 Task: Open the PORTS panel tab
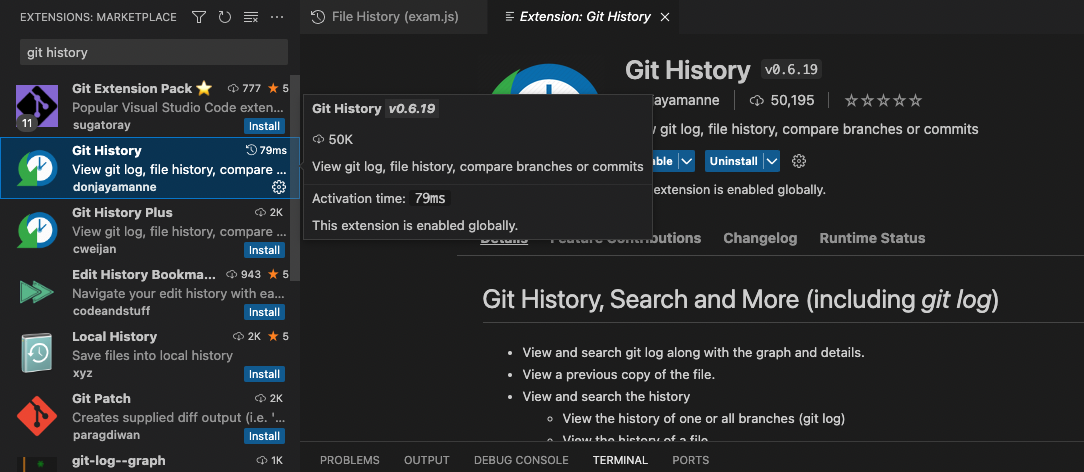(691, 460)
